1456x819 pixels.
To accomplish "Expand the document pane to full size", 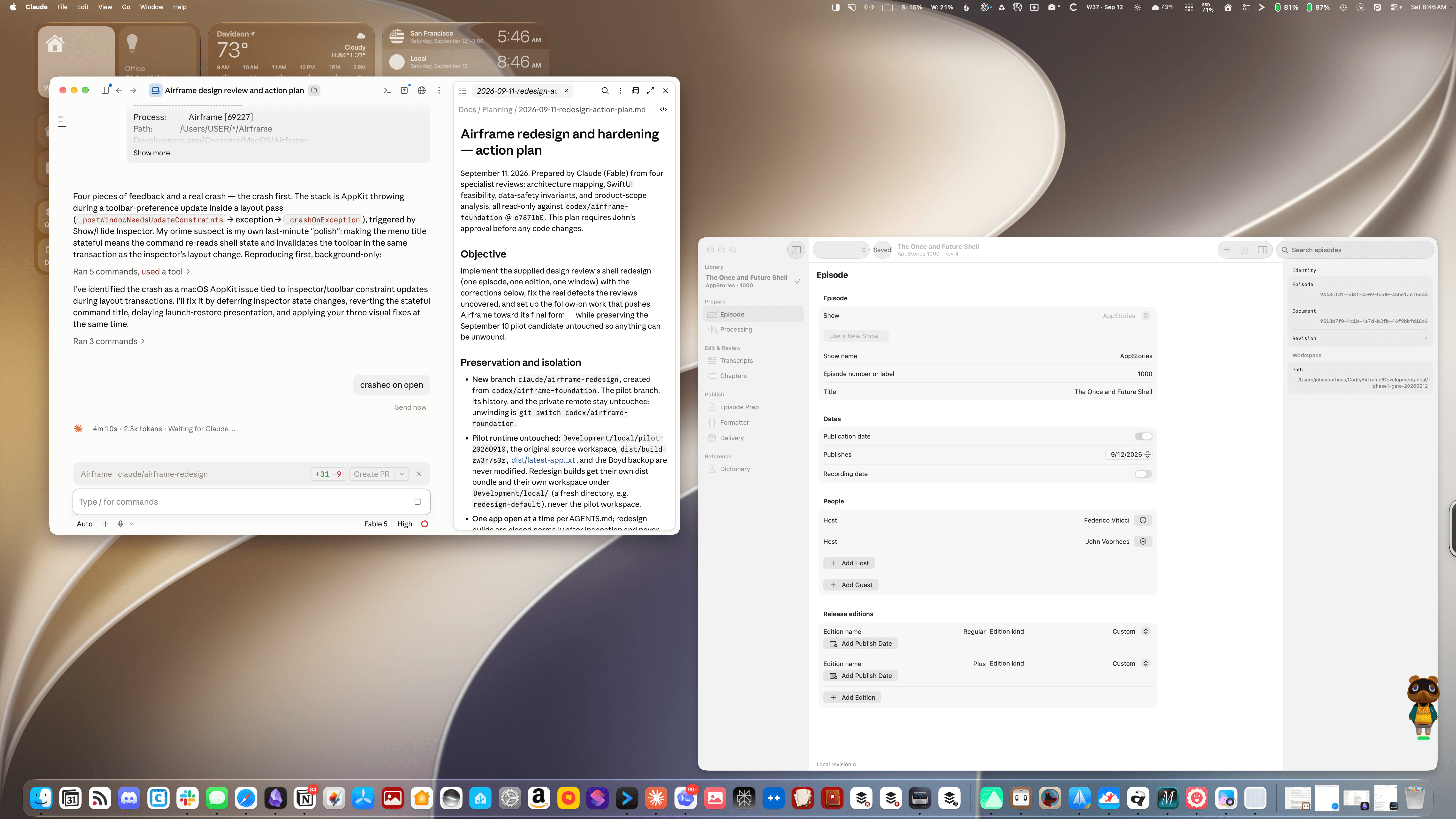I will click(651, 91).
